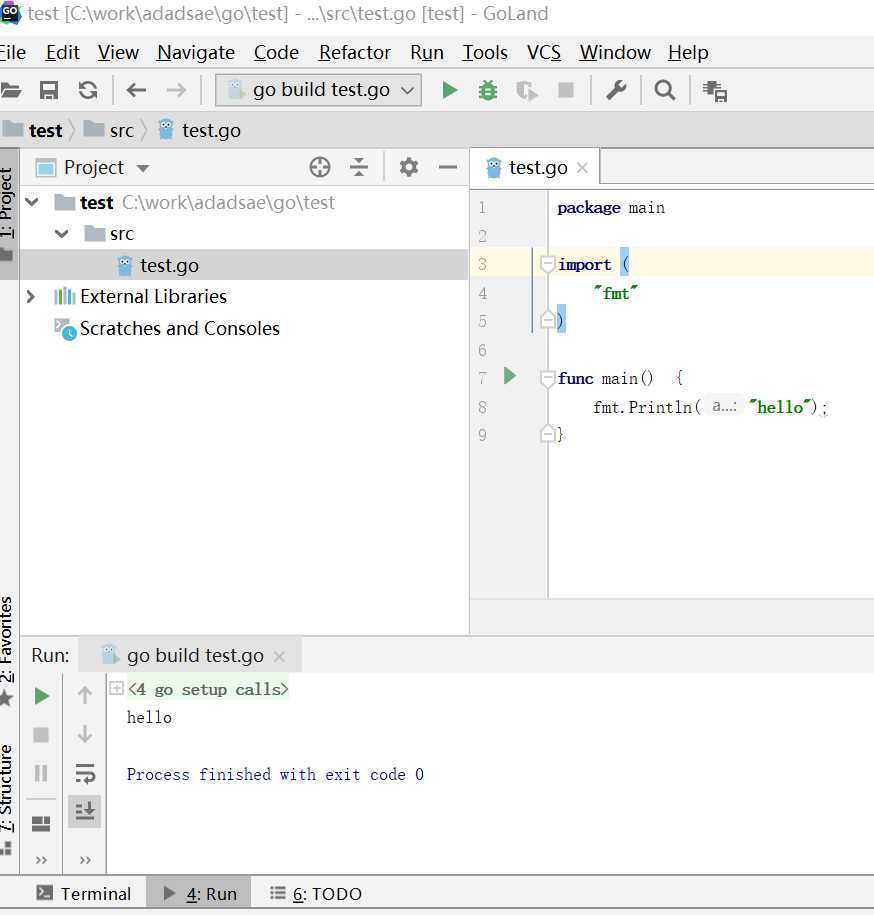Click the run gutter icon beside func main
The image size is (874, 915).
[x=510, y=376]
